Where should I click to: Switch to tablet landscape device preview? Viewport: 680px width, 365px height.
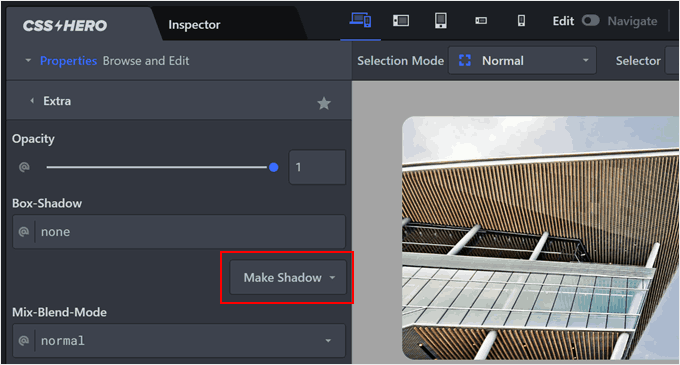point(401,20)
